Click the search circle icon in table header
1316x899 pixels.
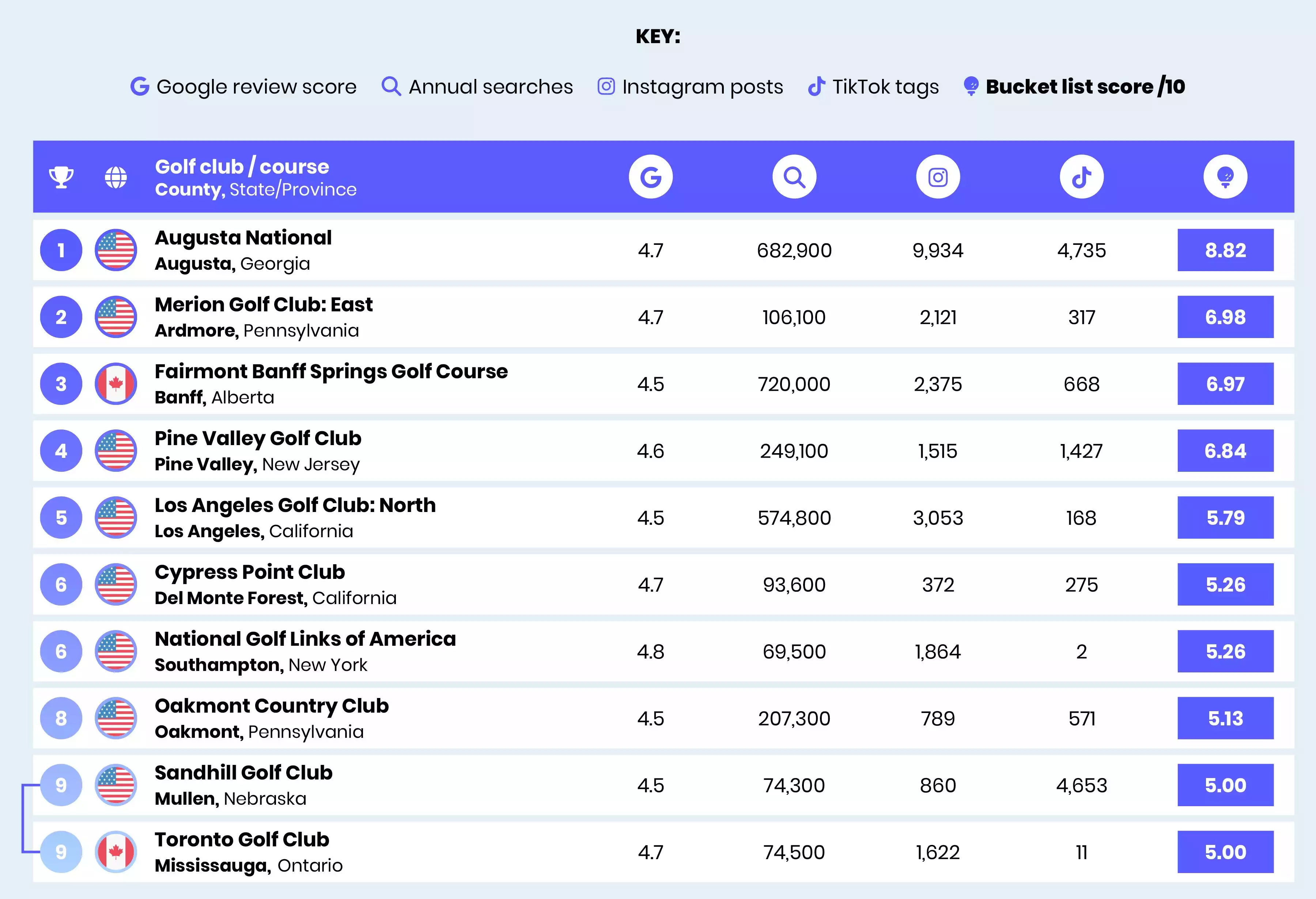(x=794, y=177)
